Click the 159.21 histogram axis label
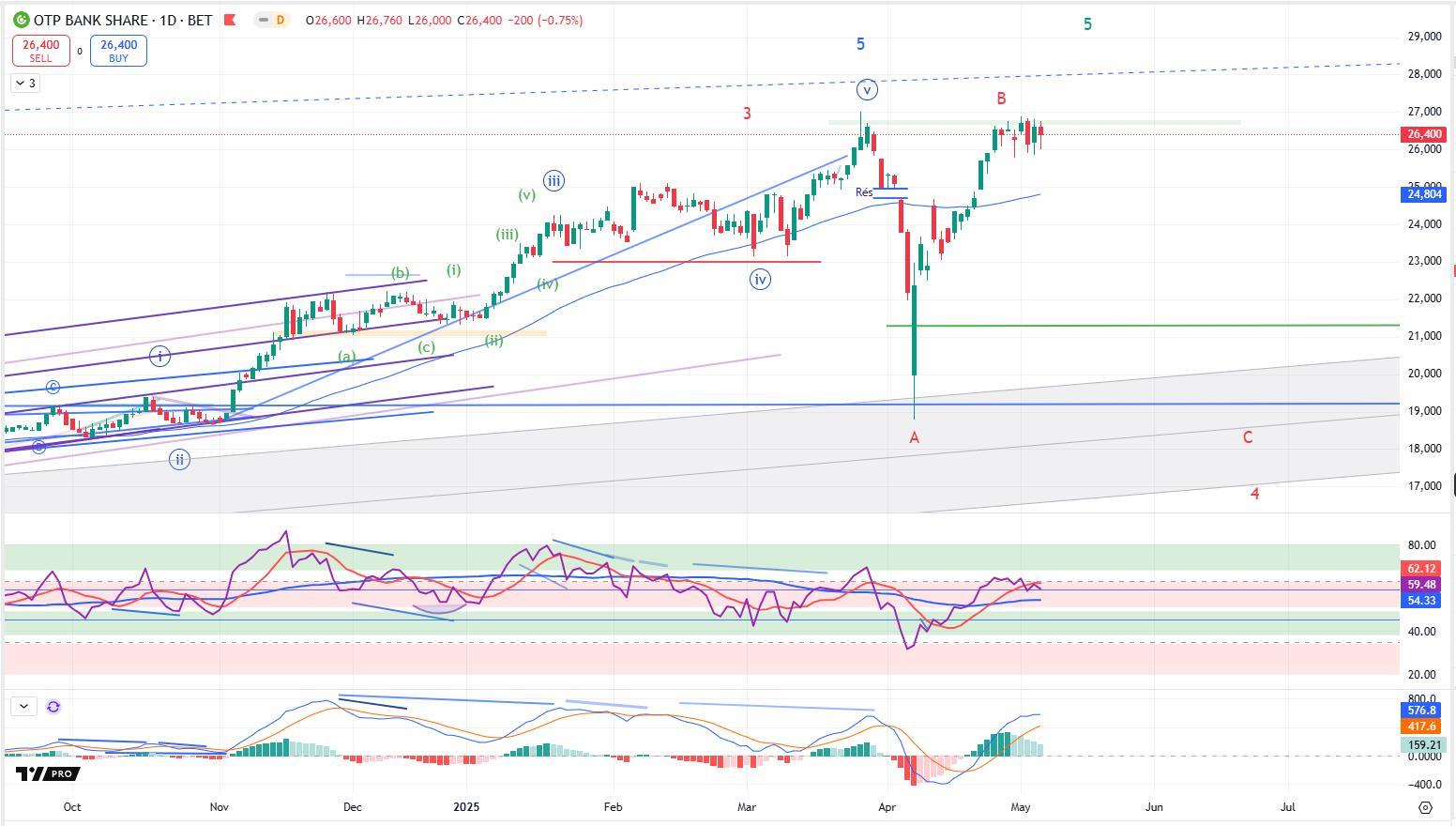This screenshot has width=1456, height=826. (1425, 745)
